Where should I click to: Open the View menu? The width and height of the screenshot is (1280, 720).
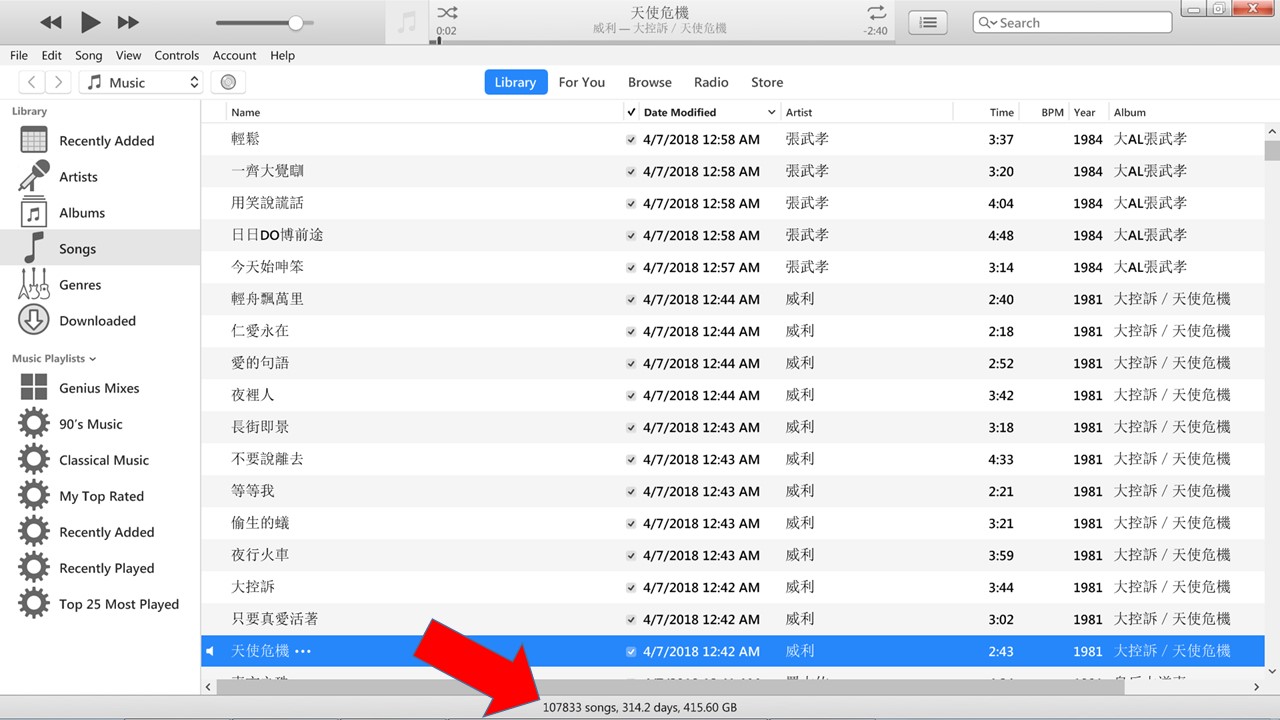click(128, 55)
